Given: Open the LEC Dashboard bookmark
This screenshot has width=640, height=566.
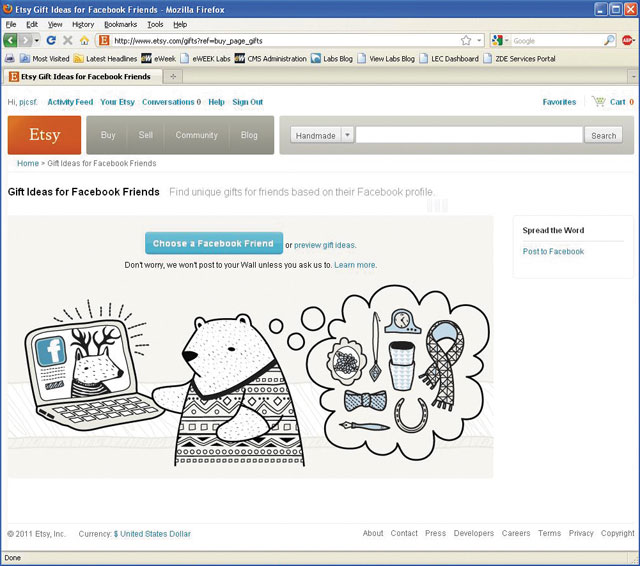Looking at the screenshot, I should [x=449, y=59].
